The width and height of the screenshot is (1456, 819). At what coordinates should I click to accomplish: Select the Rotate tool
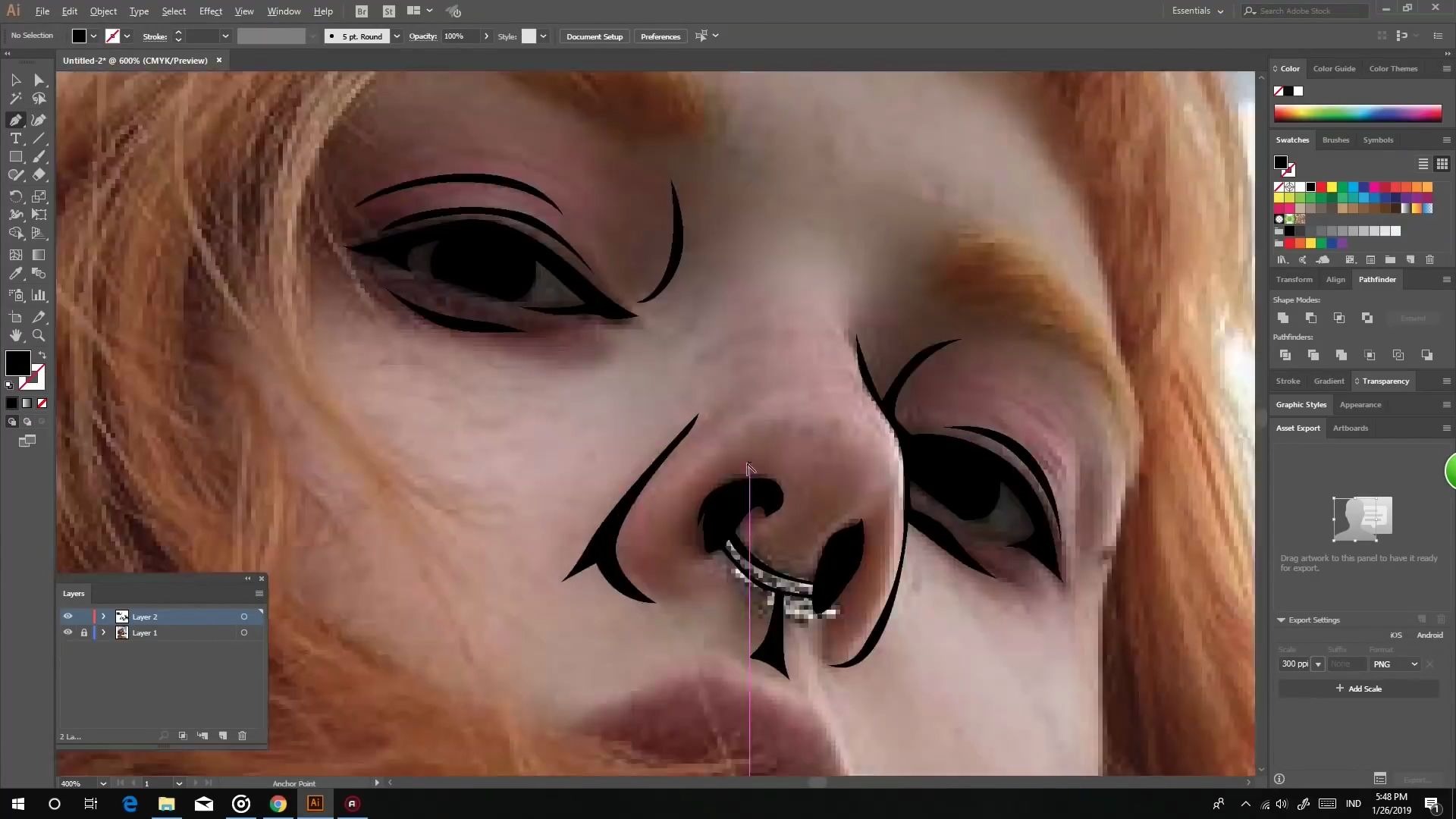pyautogui.click(x=15, y=195)
